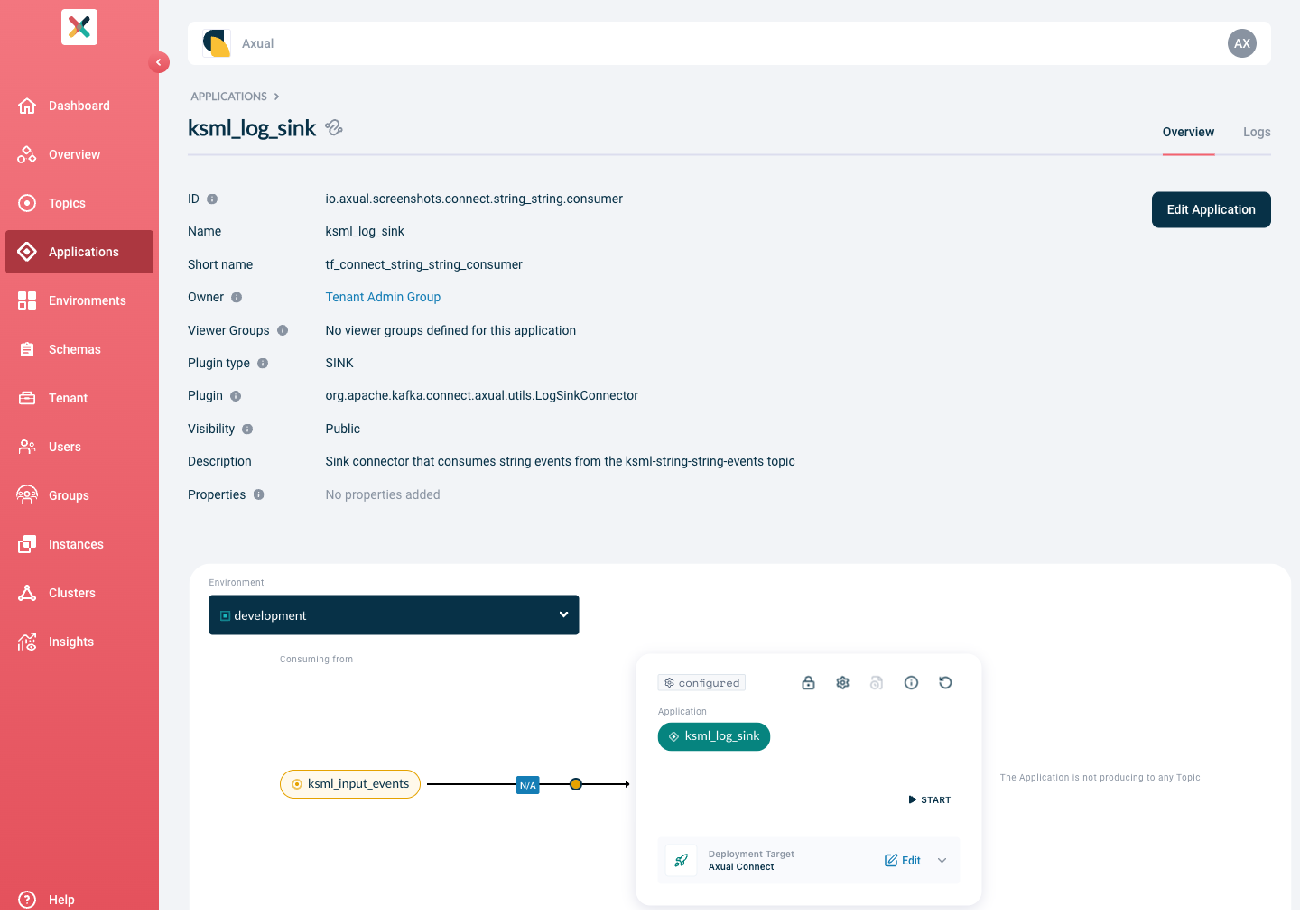Click the Public visibility value
Viewport: 1300px width, 924px height.
(x=343, y=429)
